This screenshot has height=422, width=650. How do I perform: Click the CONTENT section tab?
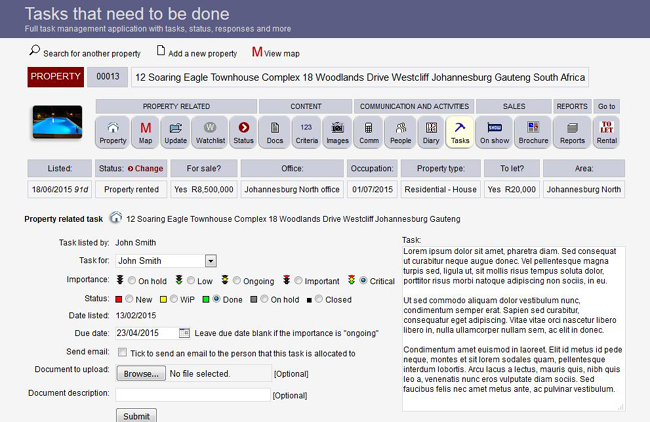click(306, 106)
